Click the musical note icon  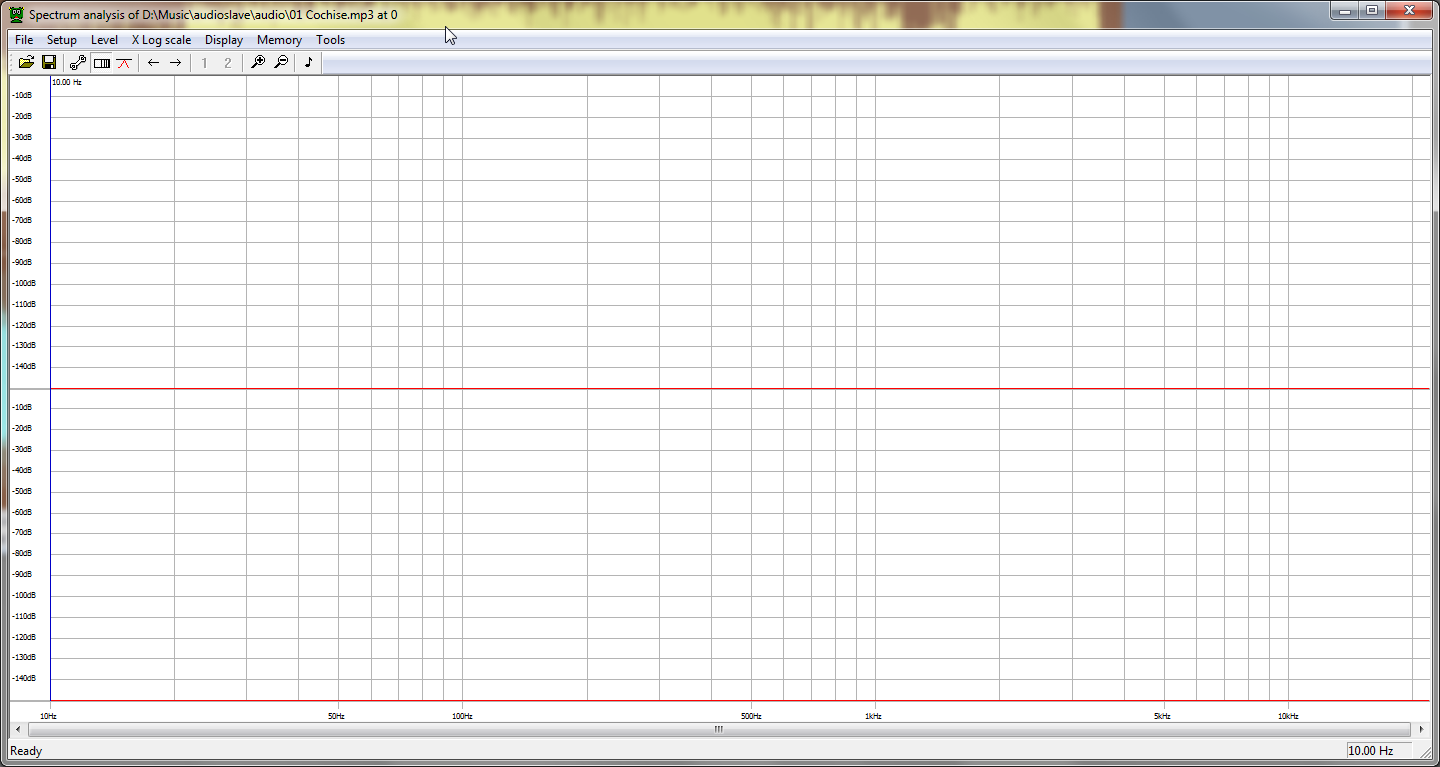pos(309,62)
